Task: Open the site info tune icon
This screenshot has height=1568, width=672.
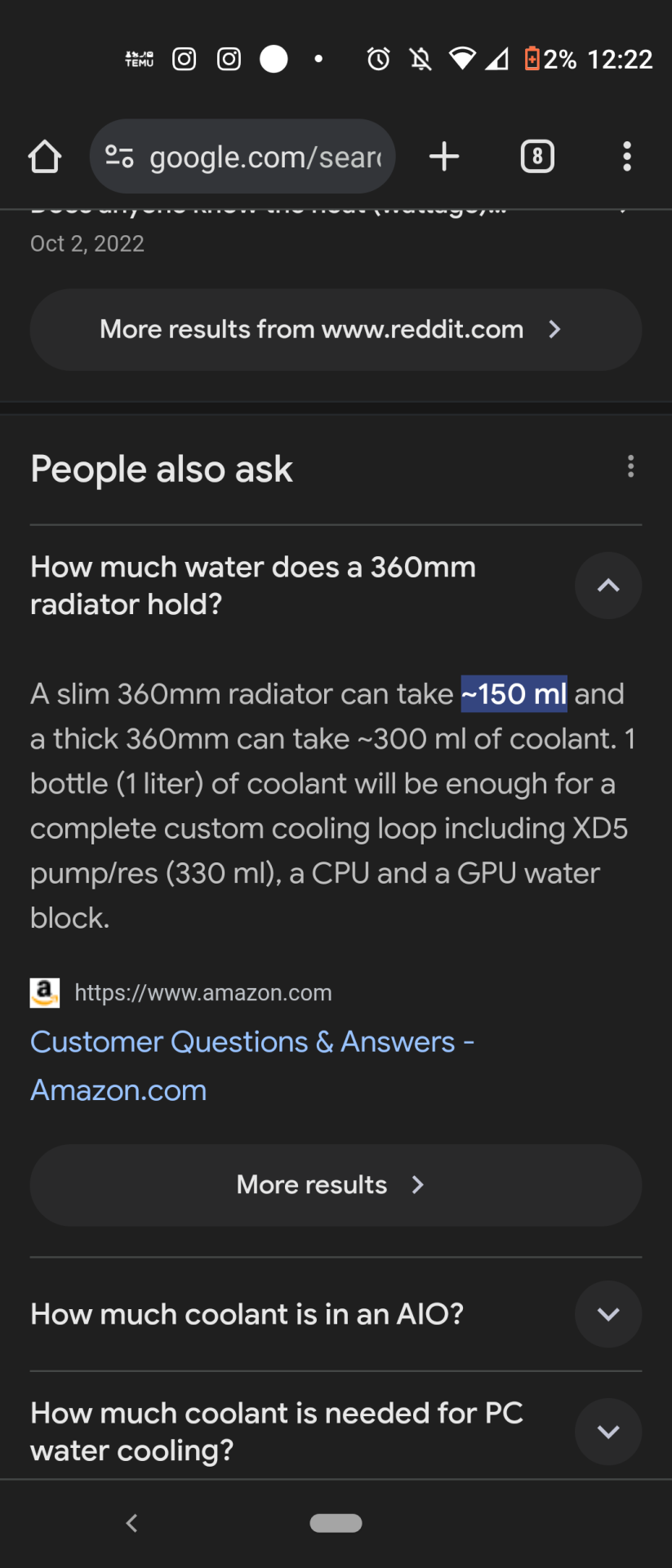Action: point(119,157)
